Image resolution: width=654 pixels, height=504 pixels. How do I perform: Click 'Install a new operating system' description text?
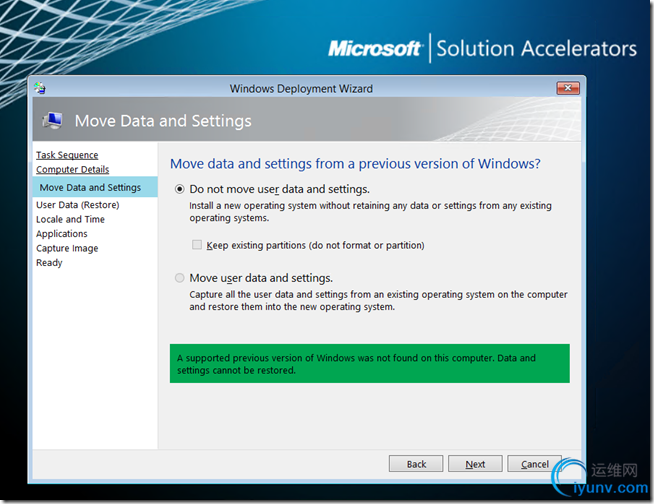click(370, 212)
